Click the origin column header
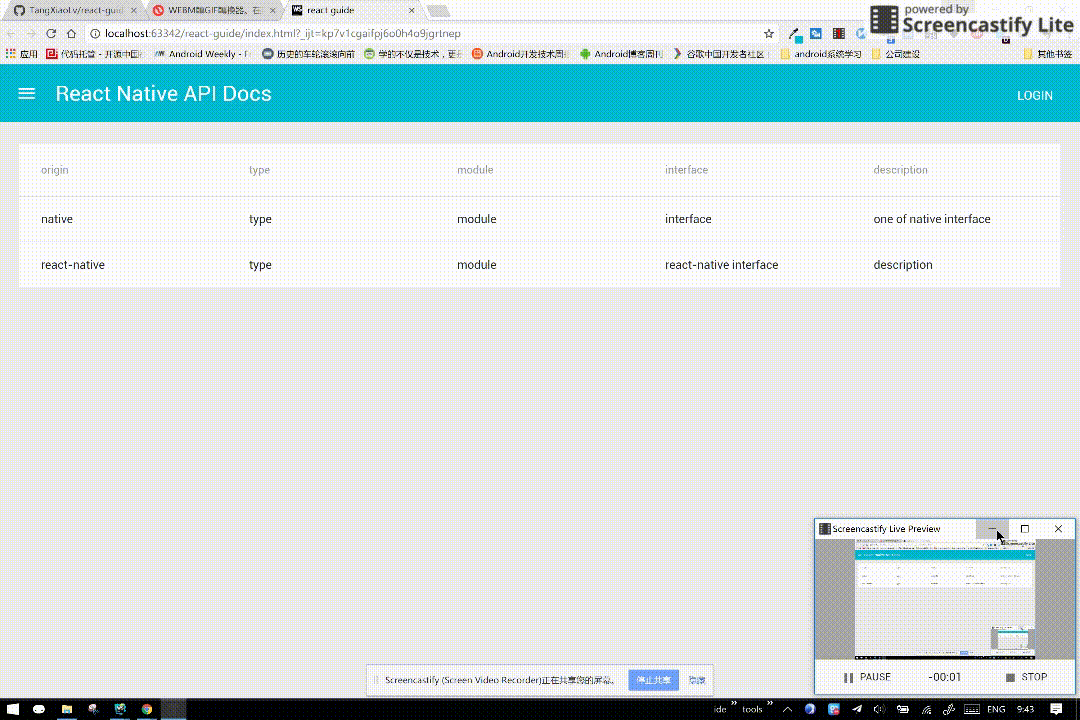The image size is (1080, 720). pyautogui.click(x=54, y=169)
